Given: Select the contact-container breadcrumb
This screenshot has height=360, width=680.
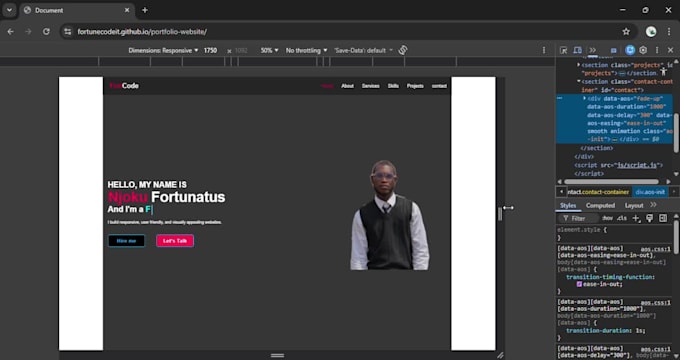Looking at the screenshot, I should tap(598, 192).
